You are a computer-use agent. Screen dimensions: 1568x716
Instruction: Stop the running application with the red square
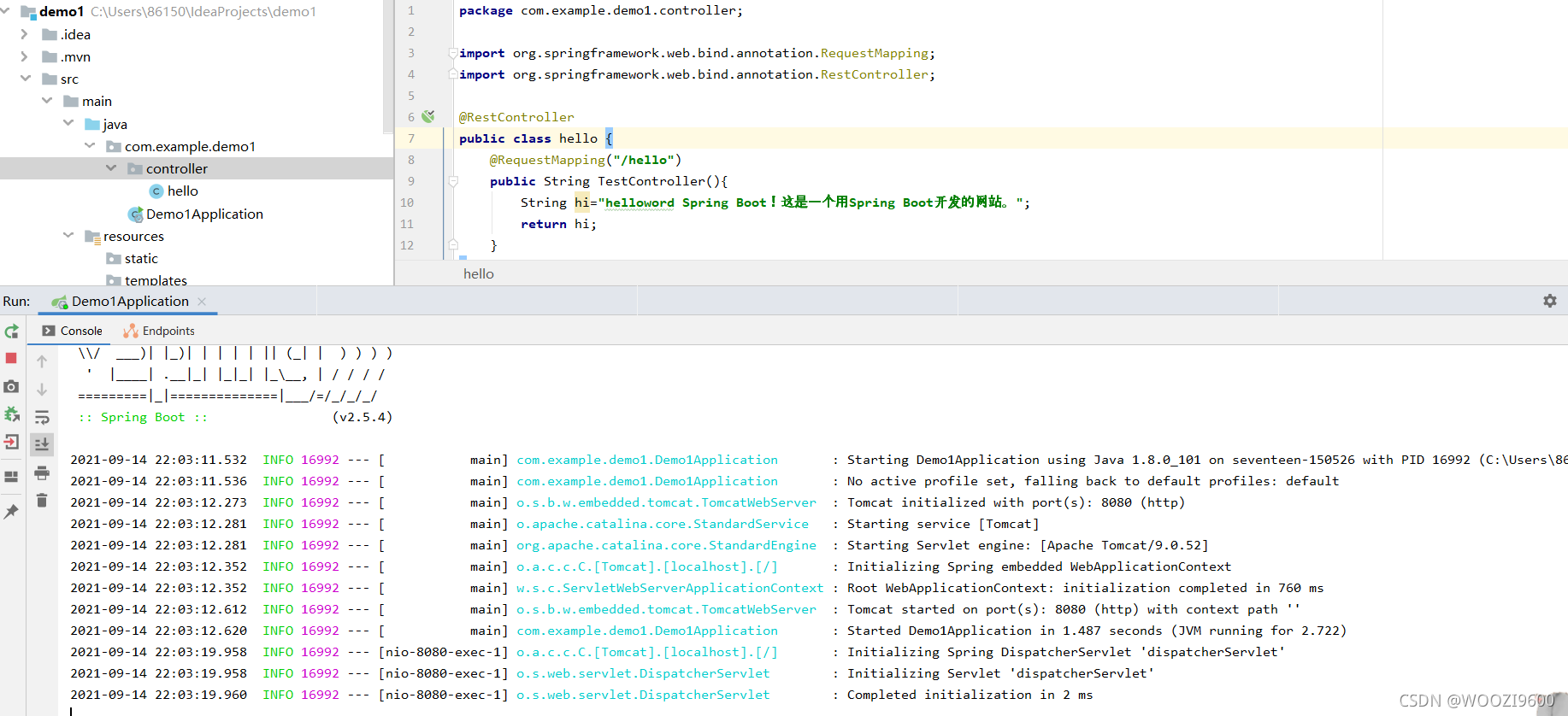pos(11,358)
